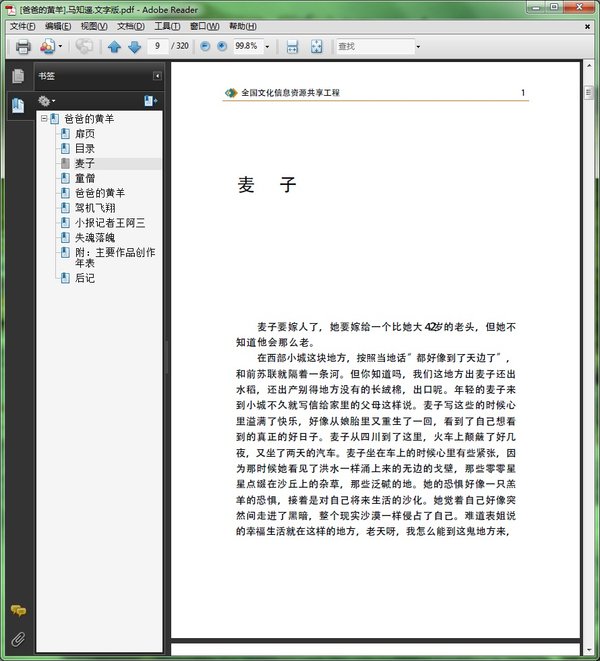The image size is (600, 661).
Task: Click the vertical scrollbar thumb
Action: point(589,93)
